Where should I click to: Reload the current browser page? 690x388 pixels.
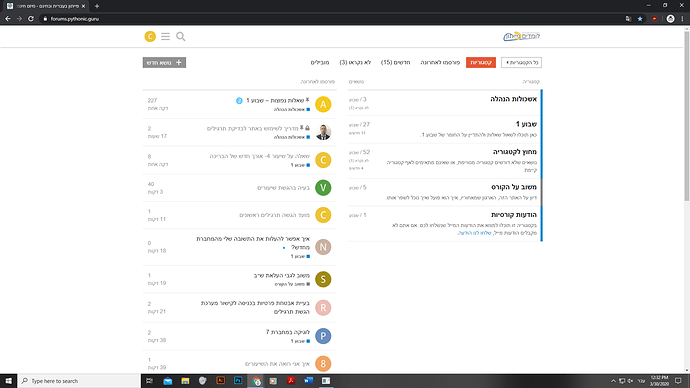coord(31,19)
